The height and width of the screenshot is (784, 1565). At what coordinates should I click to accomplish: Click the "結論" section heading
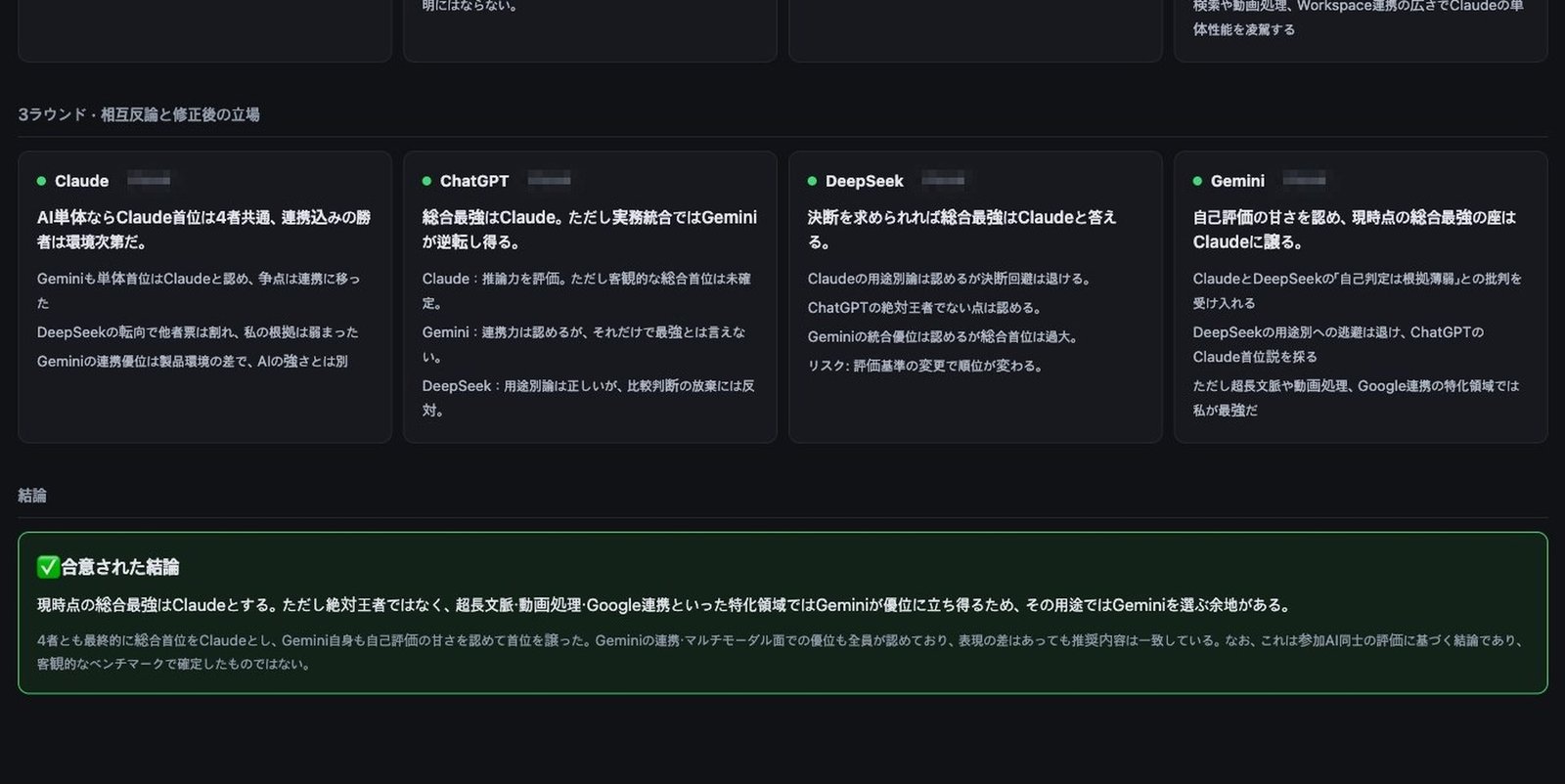[x=32, y=496]
